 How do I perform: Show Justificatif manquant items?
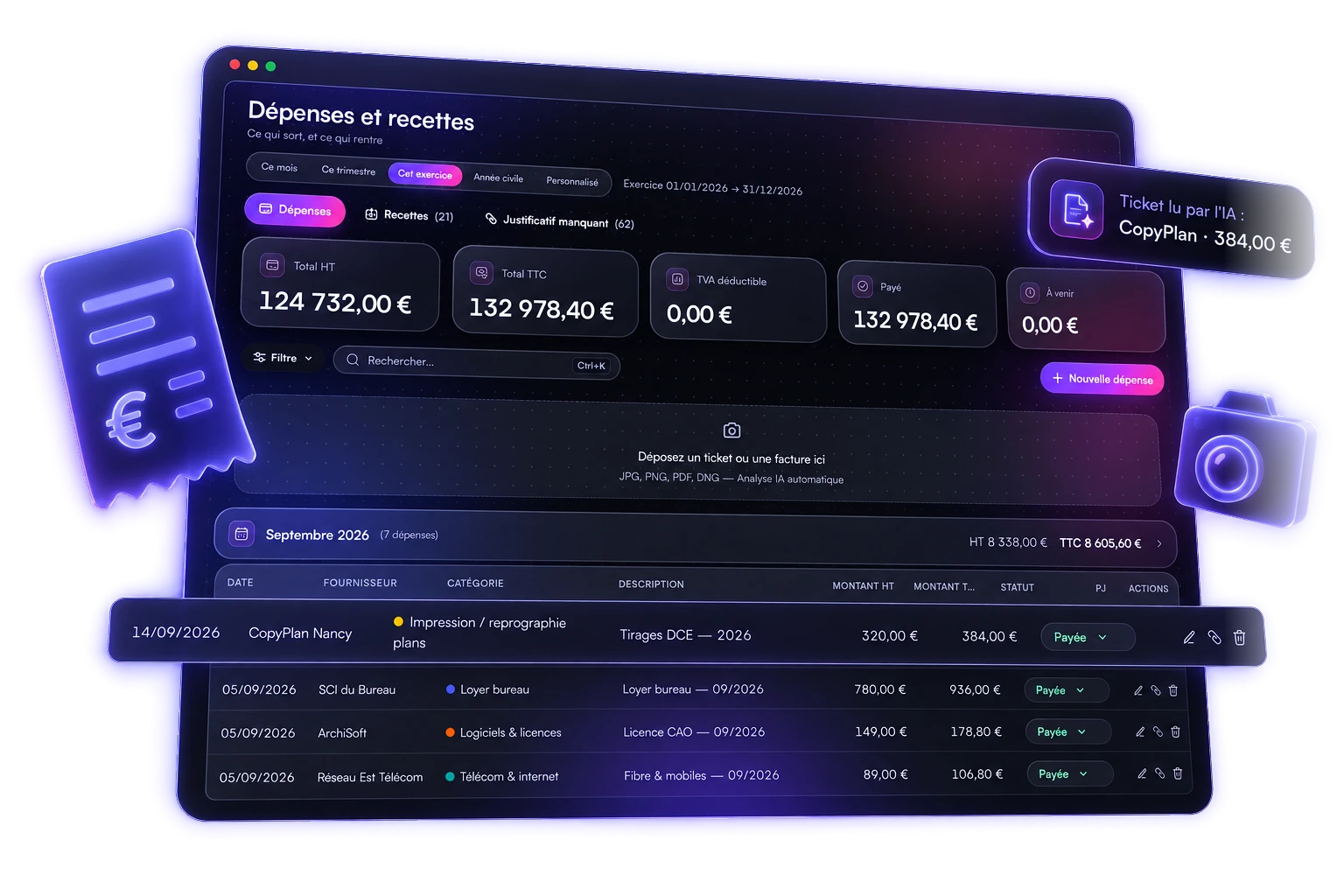point(560,221)
